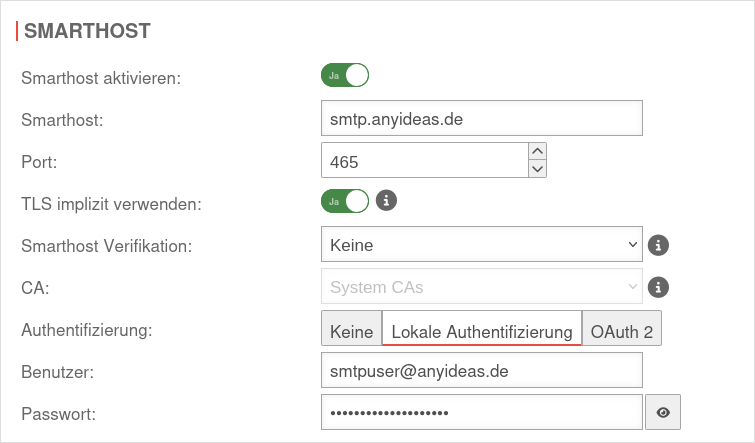Open Smarthost Verifikation dropdown

coord(481,244)
